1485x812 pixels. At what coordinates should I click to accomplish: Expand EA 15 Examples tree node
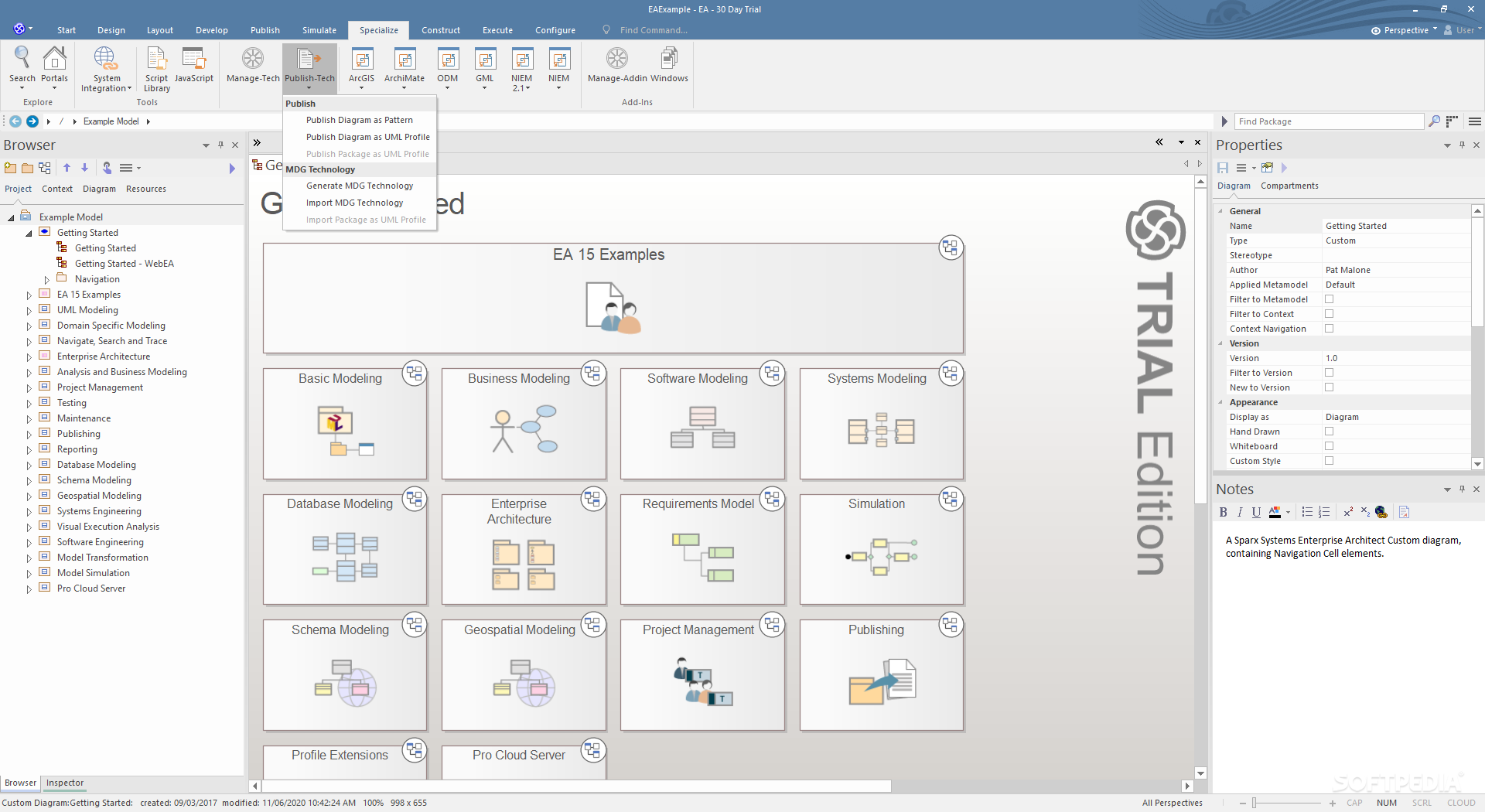click(29, 295)
